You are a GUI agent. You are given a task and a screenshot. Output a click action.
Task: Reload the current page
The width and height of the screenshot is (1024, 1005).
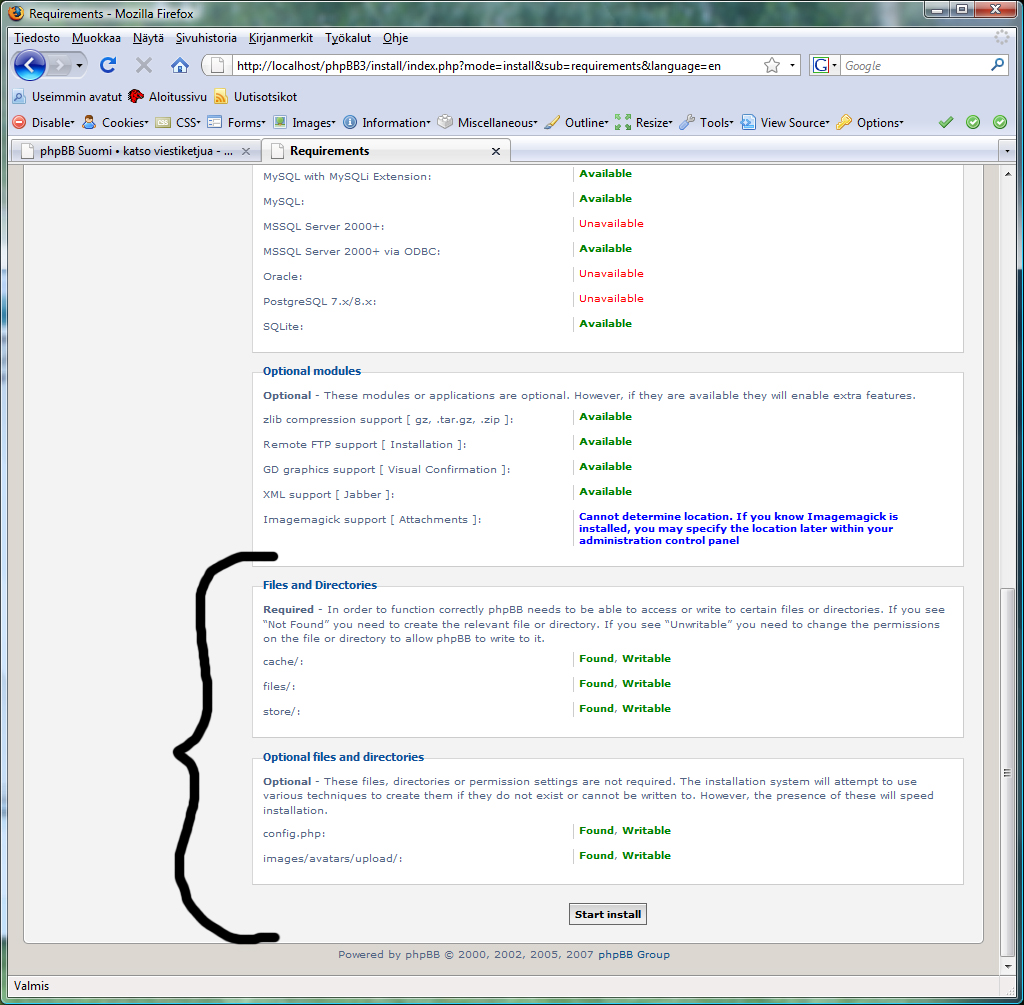108,66
